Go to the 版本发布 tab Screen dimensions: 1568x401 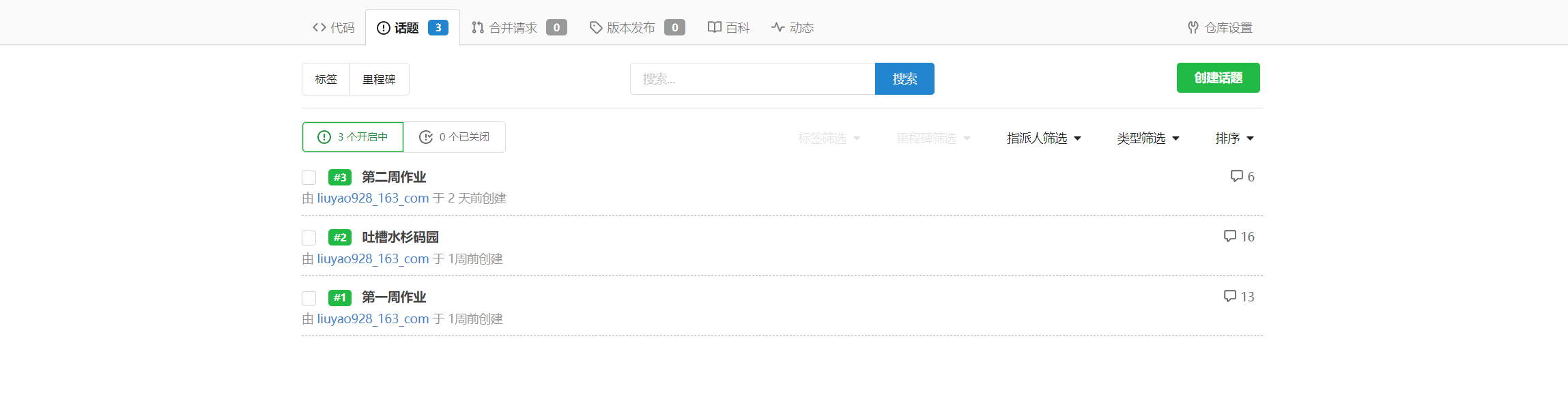pos(637,27)
